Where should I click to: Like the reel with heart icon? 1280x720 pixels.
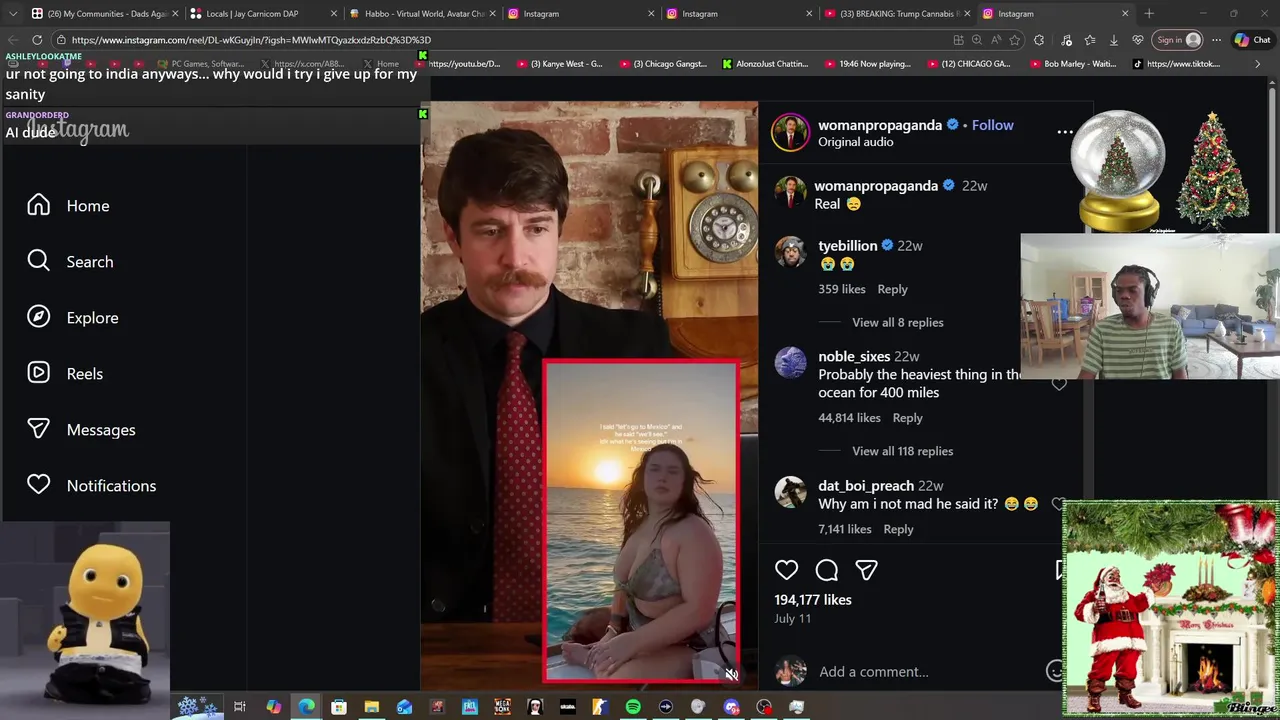pos(787,570)
